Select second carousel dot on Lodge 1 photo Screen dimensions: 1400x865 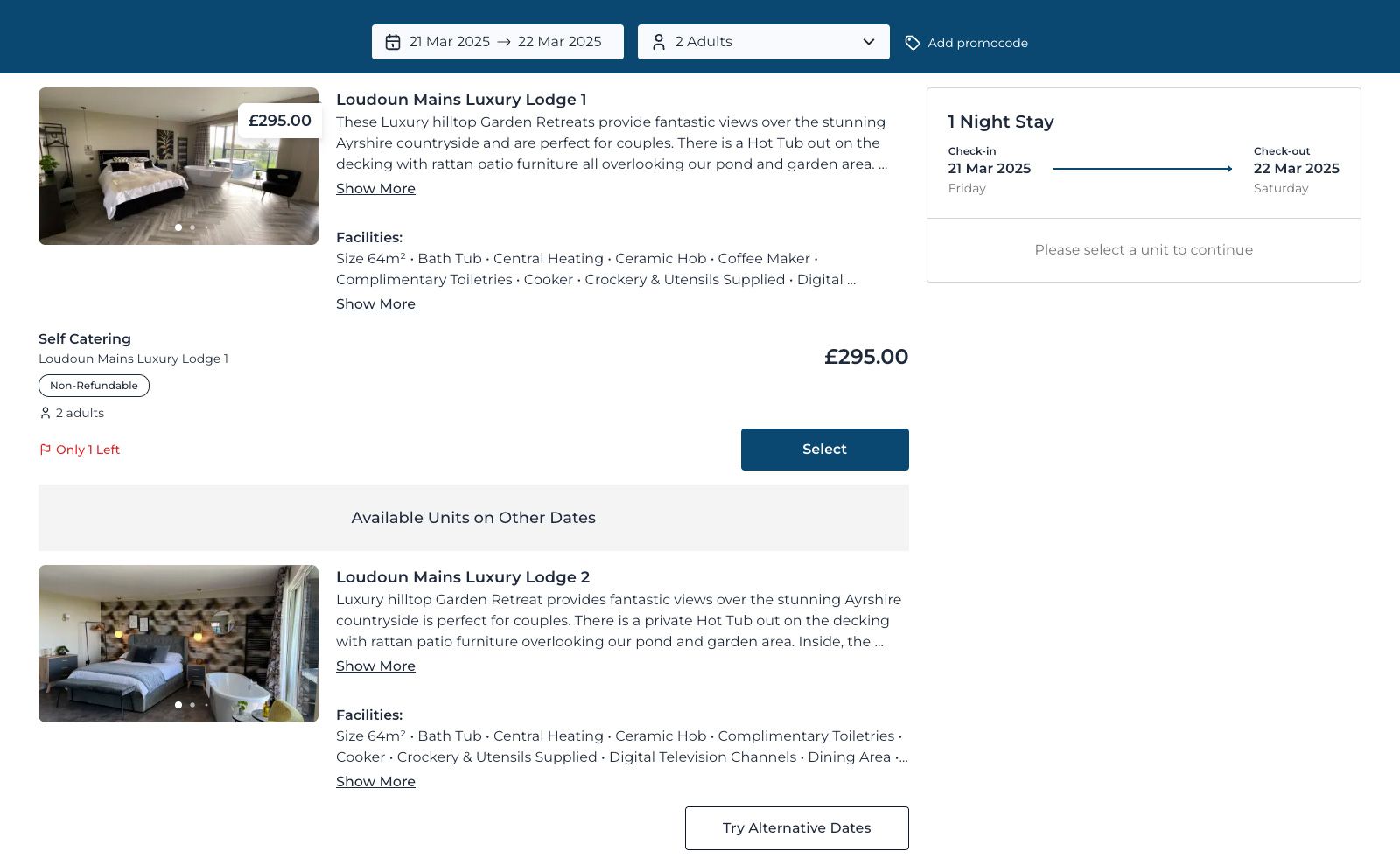pyautogui.click(x=192, y=227)
